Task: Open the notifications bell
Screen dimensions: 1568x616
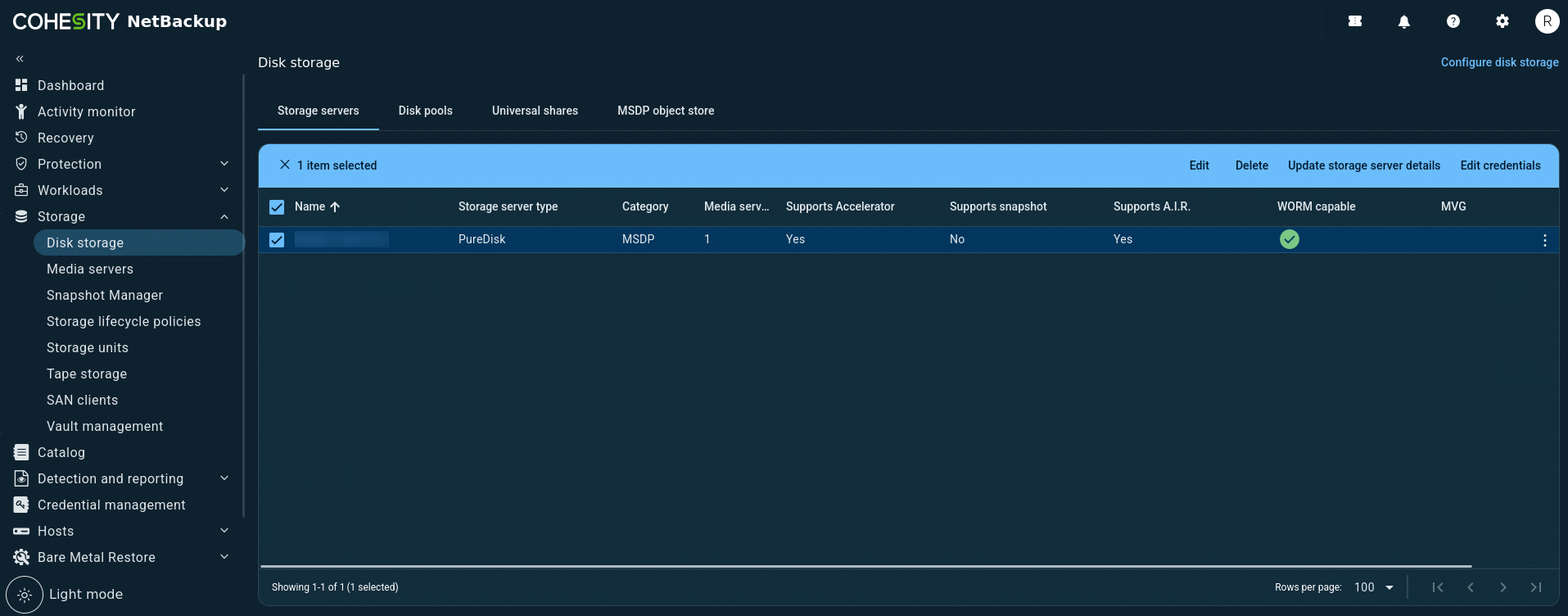Action: [x=1404, y=21]
